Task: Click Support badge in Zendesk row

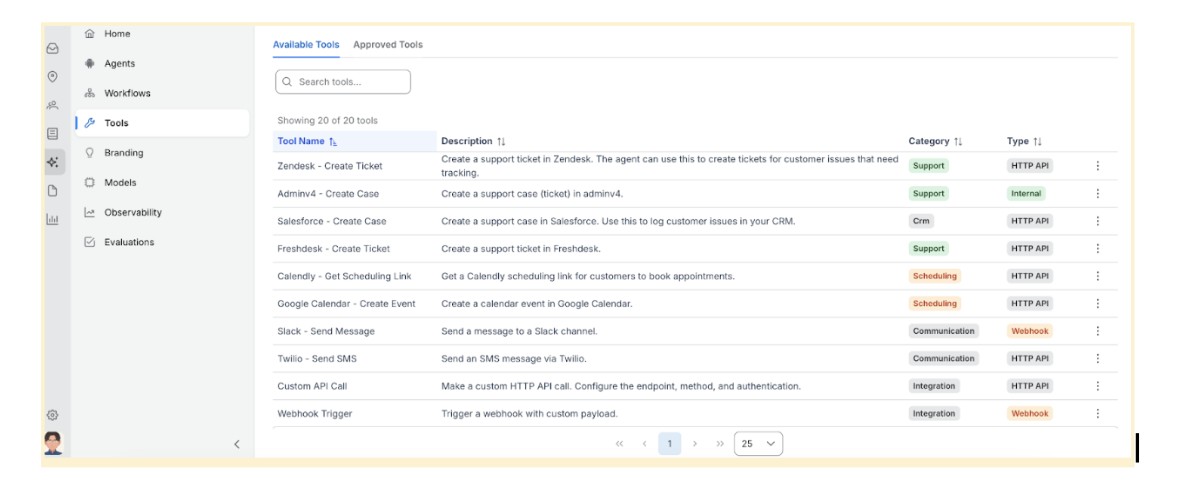Action: 928,165
